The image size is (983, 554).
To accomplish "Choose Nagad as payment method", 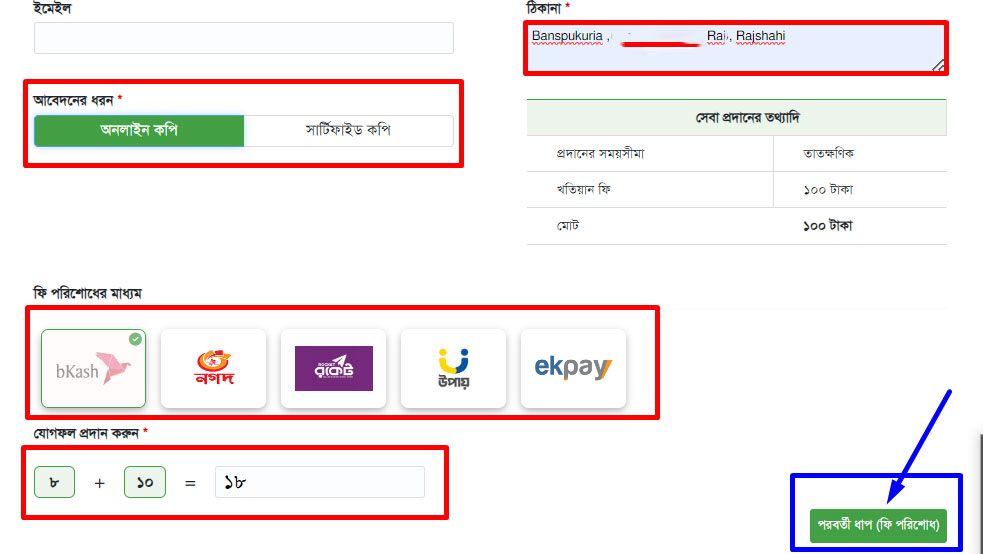I will (x=214, y=368).
